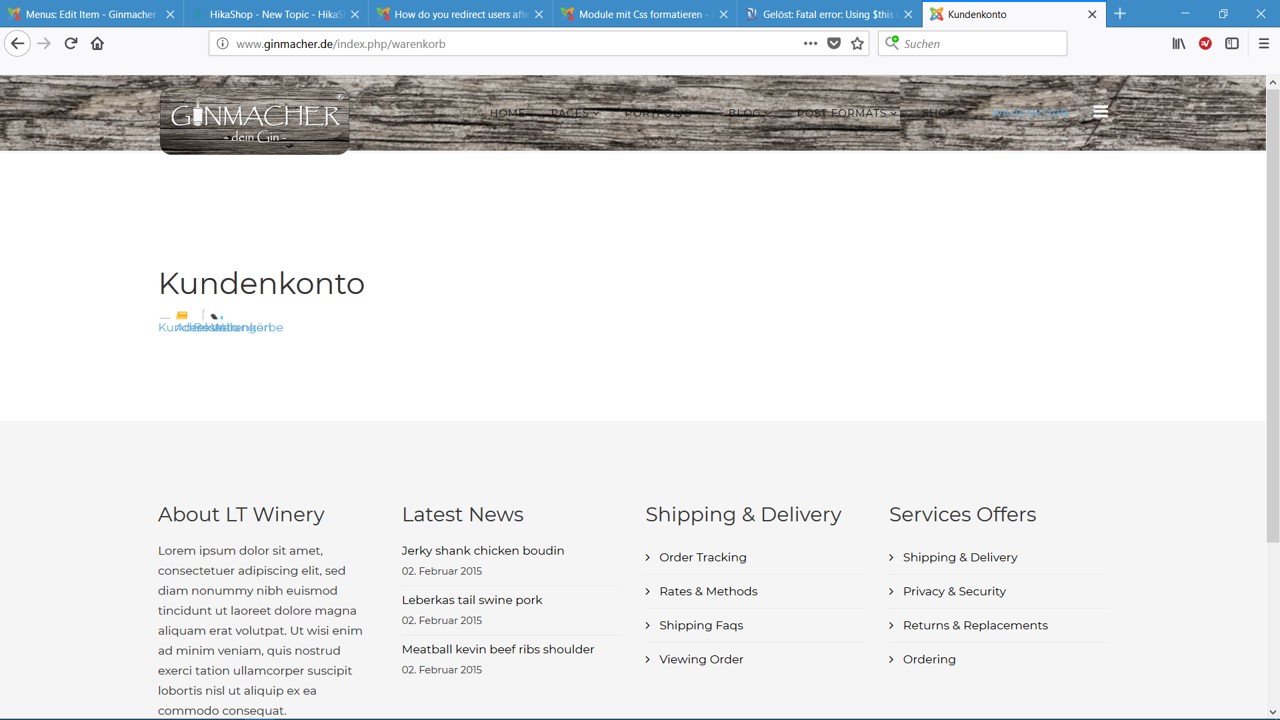Click the blue highlighted navigation item
The height and width of the screenshot is (720, 1280).
pos(1030,113)
